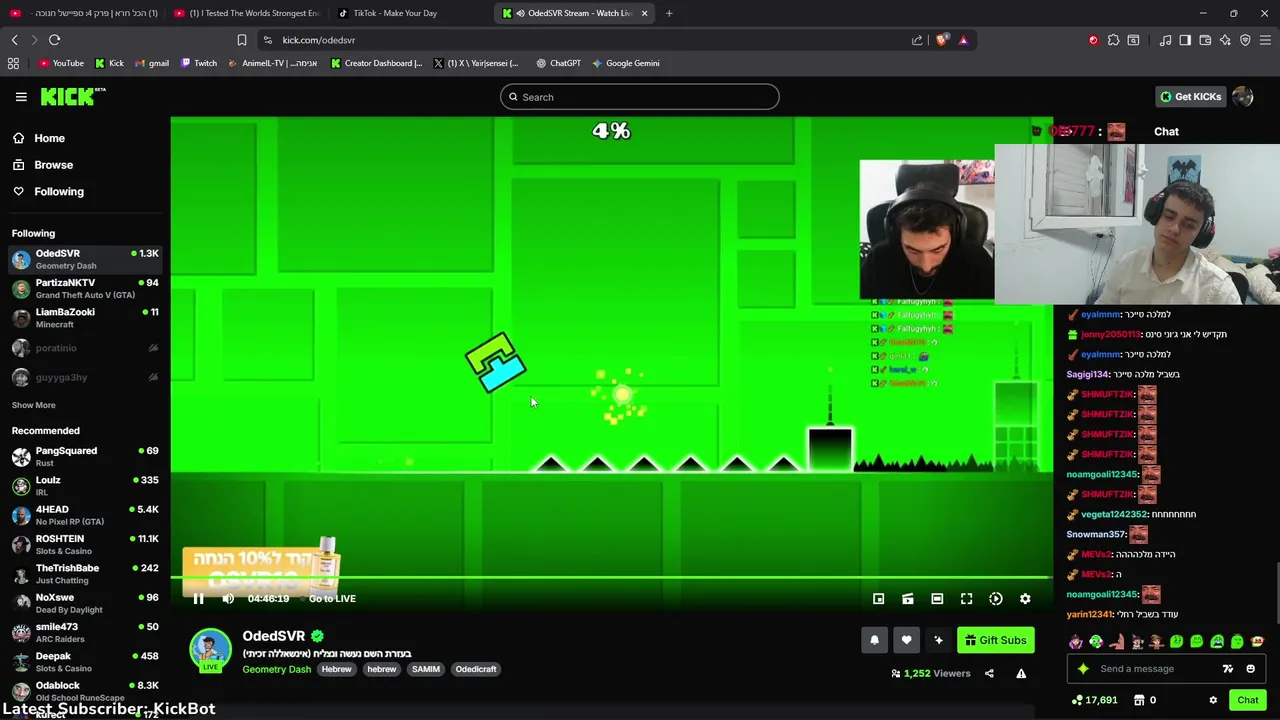
Task: Open PartizaNKTV channel
Action: [85, 289]
